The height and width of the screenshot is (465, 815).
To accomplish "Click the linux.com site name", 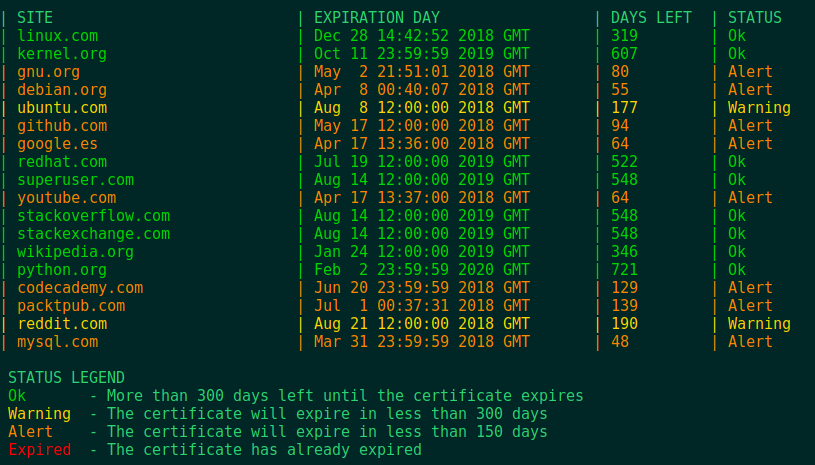I will pos(58,36).
